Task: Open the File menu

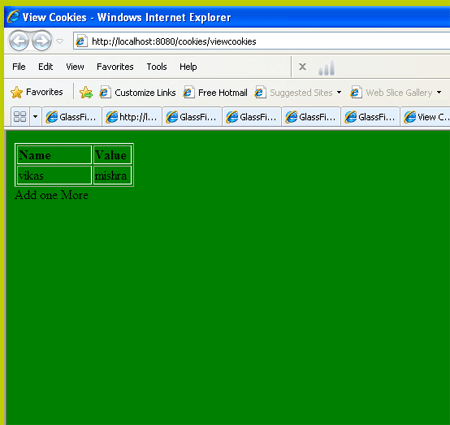Action: (x=19, y=67)
